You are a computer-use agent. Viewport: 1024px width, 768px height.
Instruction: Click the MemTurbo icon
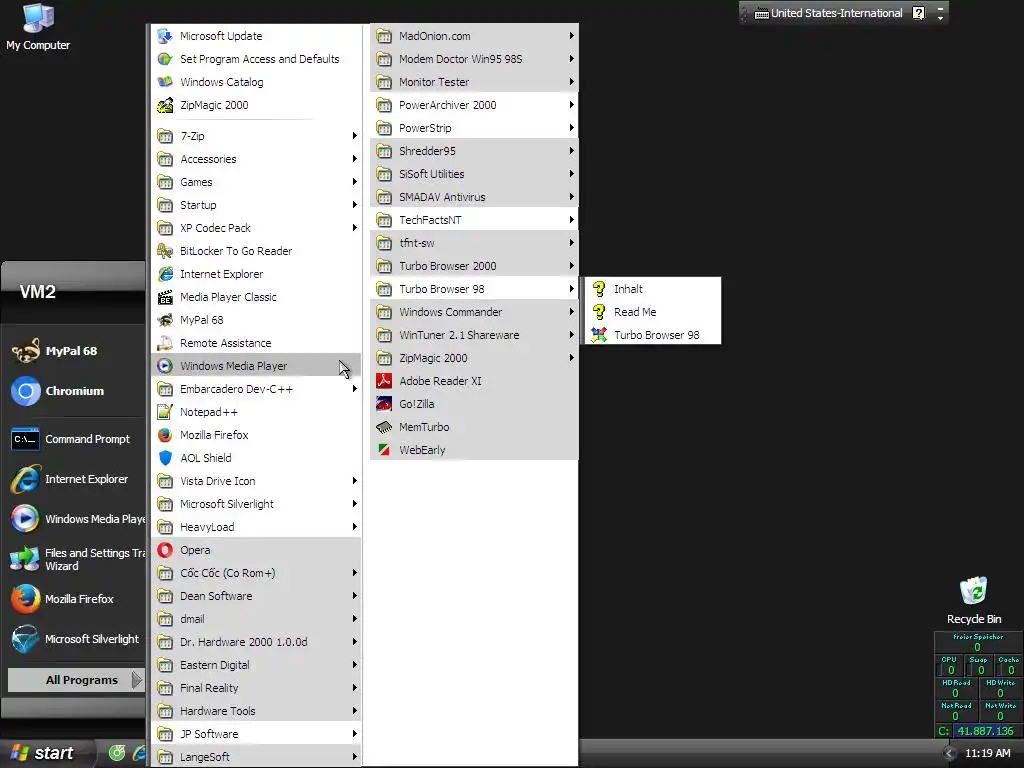point(384,427)
